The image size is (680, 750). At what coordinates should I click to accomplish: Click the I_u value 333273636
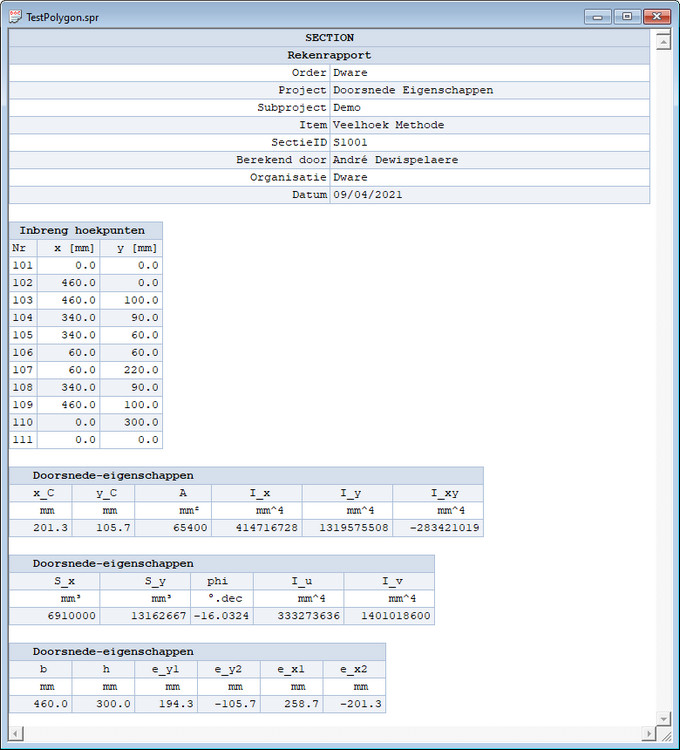tap(309, 616)
